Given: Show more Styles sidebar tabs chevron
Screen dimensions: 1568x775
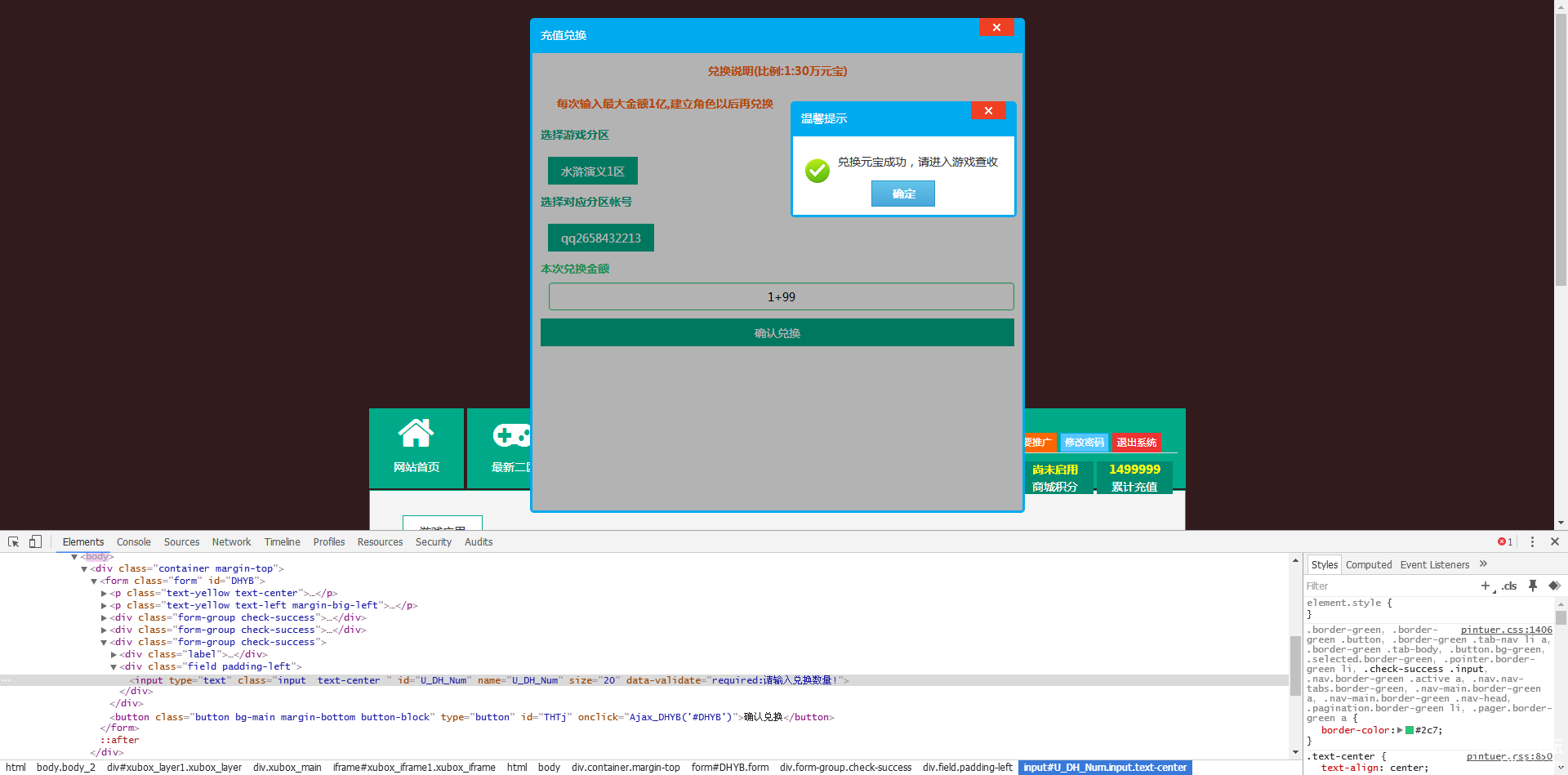Looking at the screenshot, I should tap(1483, 564).
